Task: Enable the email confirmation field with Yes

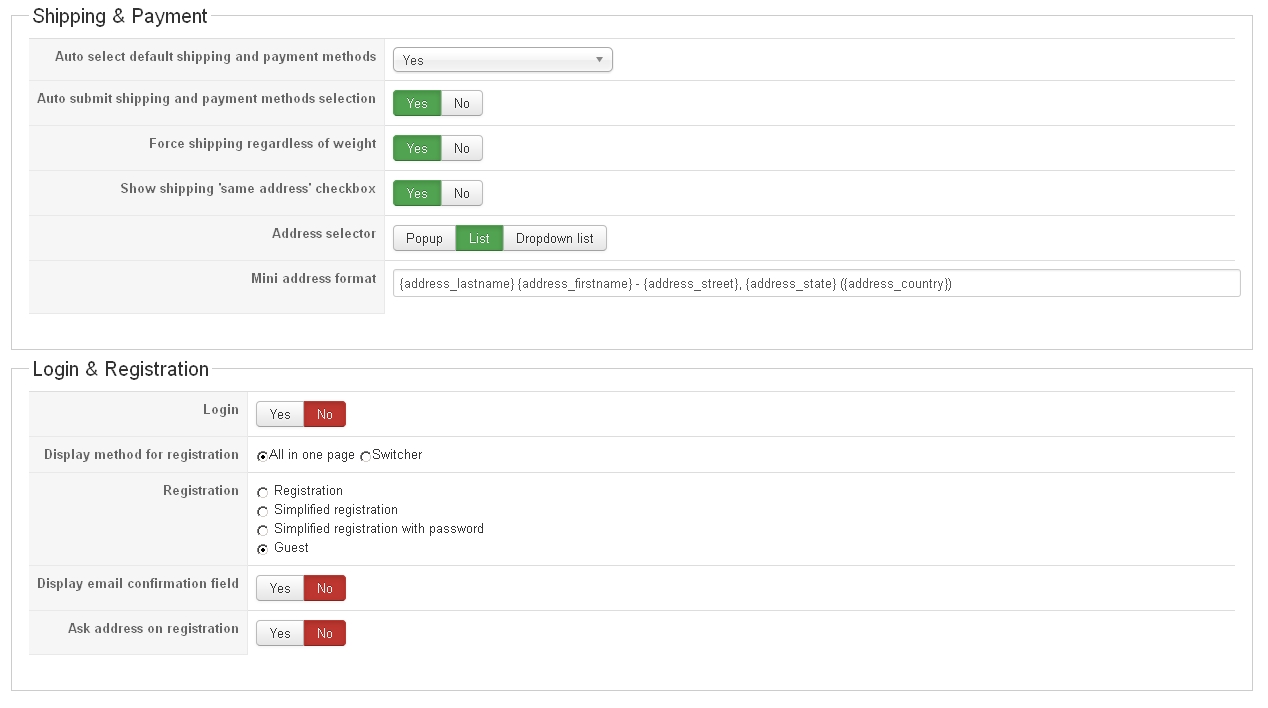Action: pyautogui.click(x=280, y=589)
